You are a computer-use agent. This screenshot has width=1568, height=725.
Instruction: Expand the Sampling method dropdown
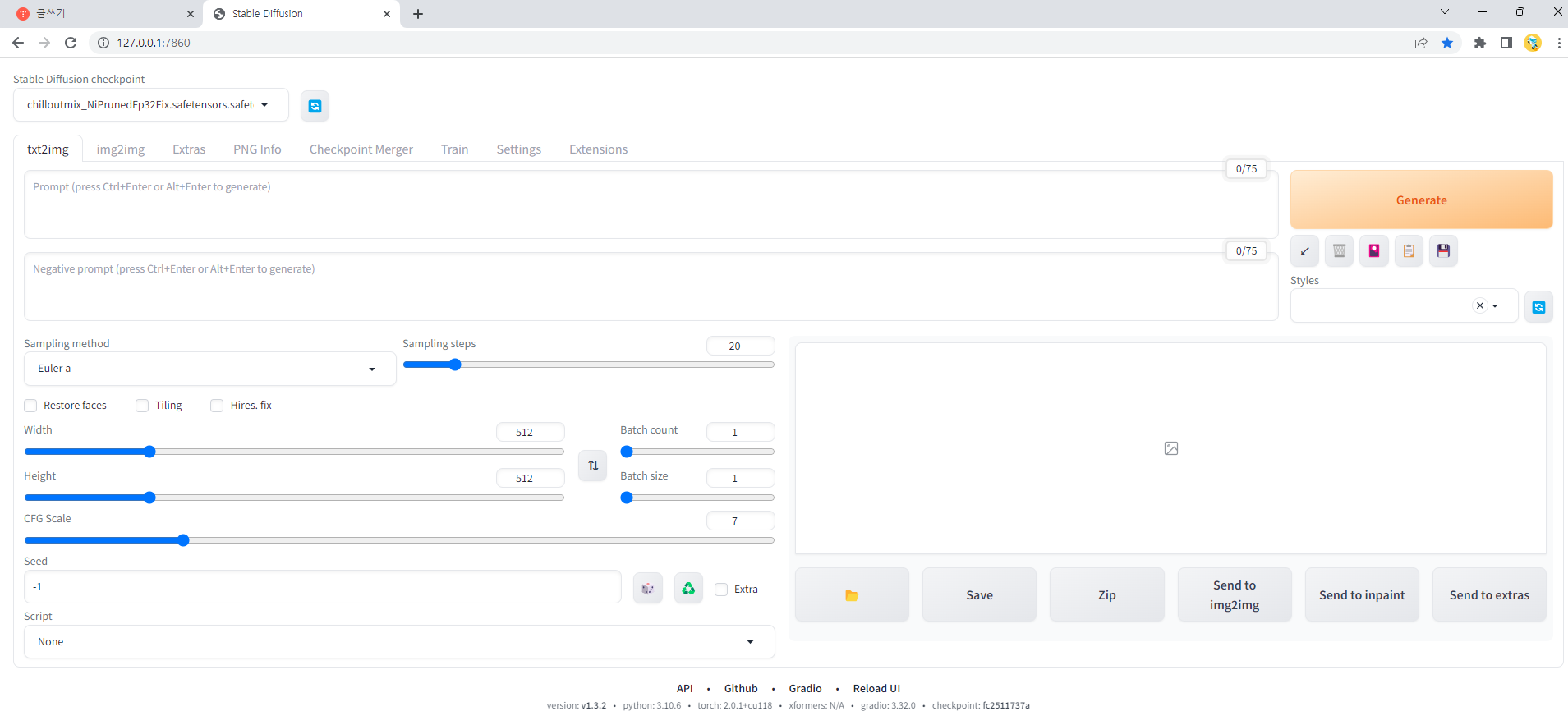(x=209, y=369)
